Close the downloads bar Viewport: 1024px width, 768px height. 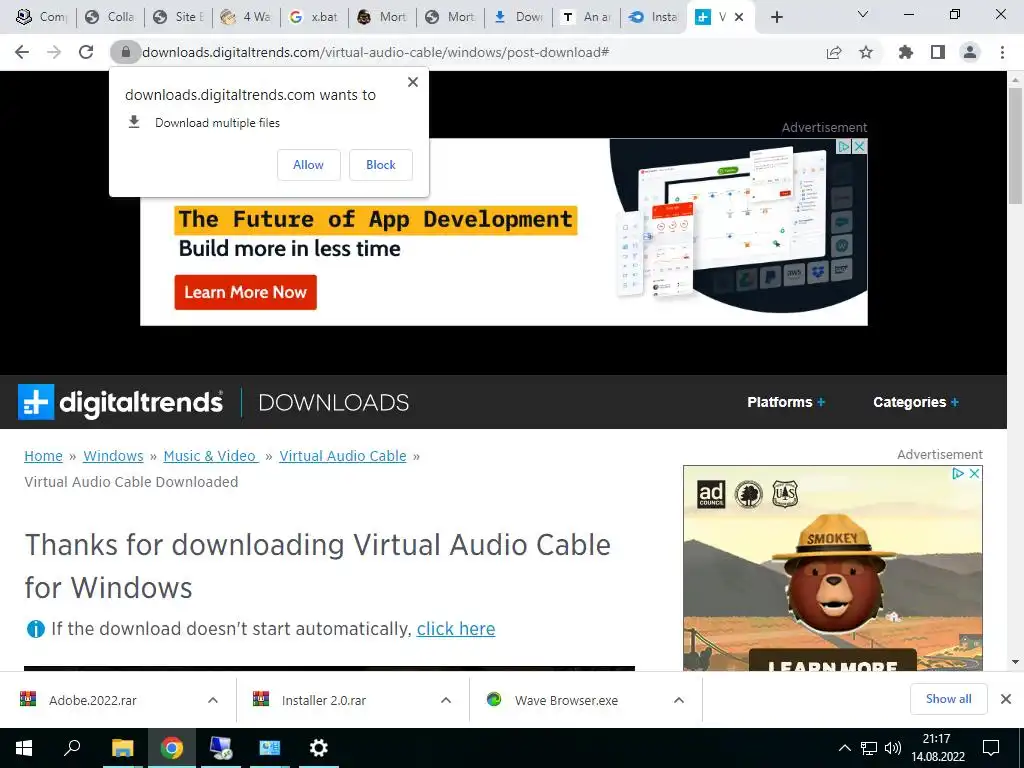1006,699
